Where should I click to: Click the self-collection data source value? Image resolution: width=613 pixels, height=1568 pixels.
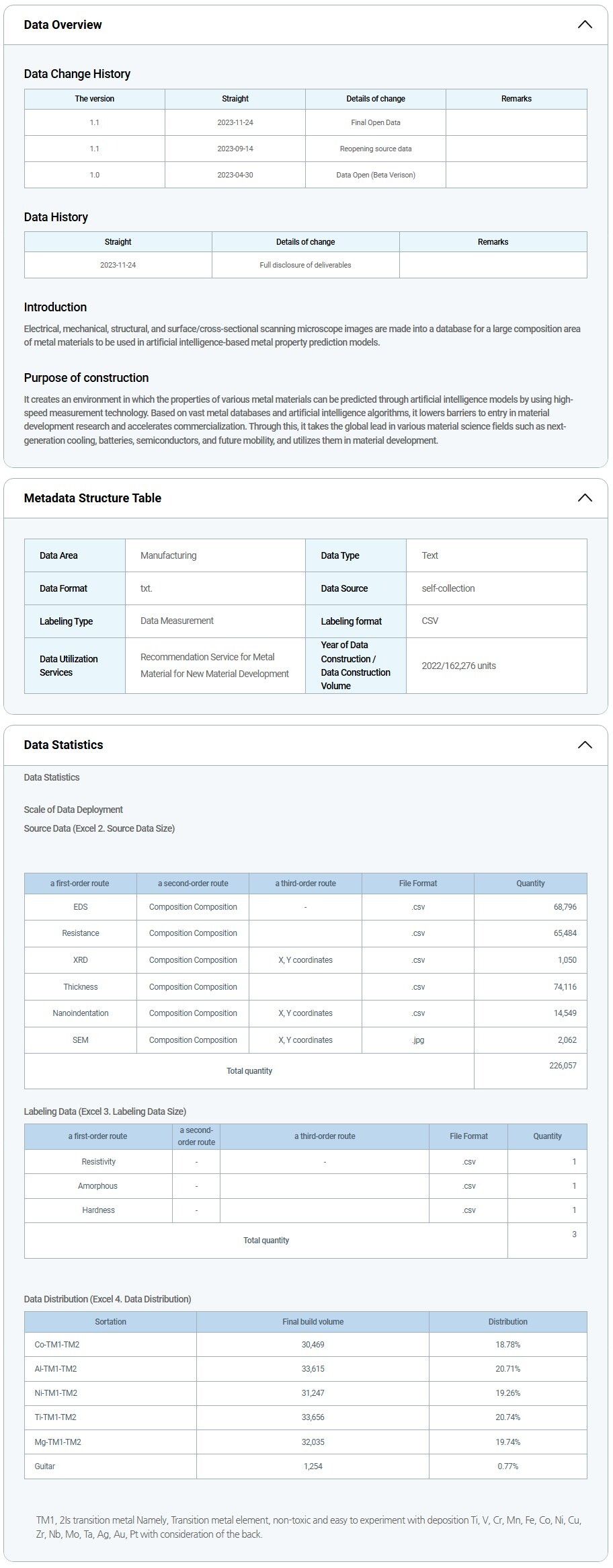pyautogui.click(x=448, y=588)
